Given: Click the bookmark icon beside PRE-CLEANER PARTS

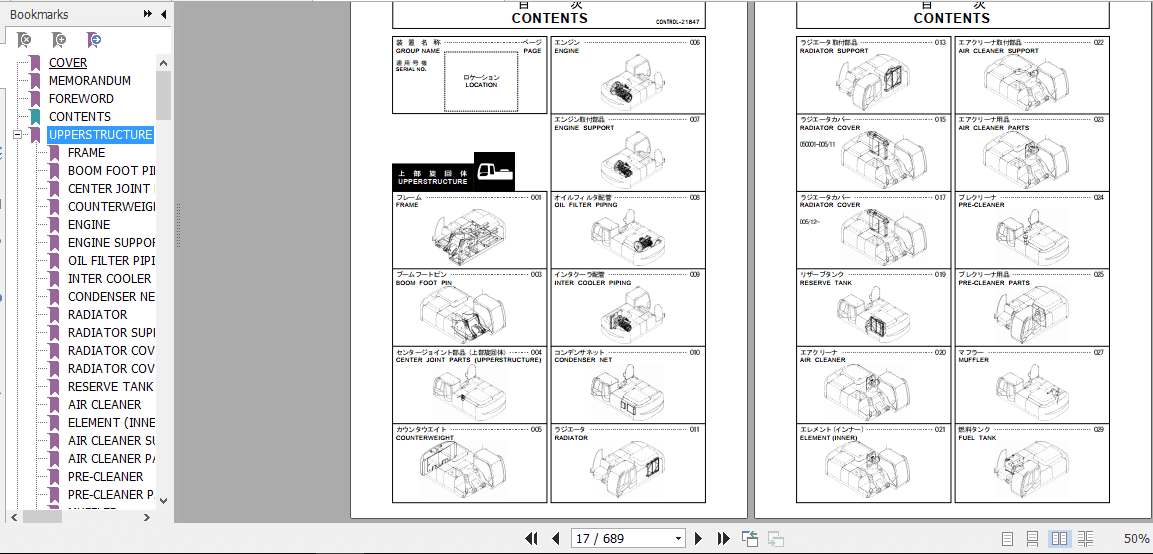Looking at the screenshot, I should click(x=54, y=494).
